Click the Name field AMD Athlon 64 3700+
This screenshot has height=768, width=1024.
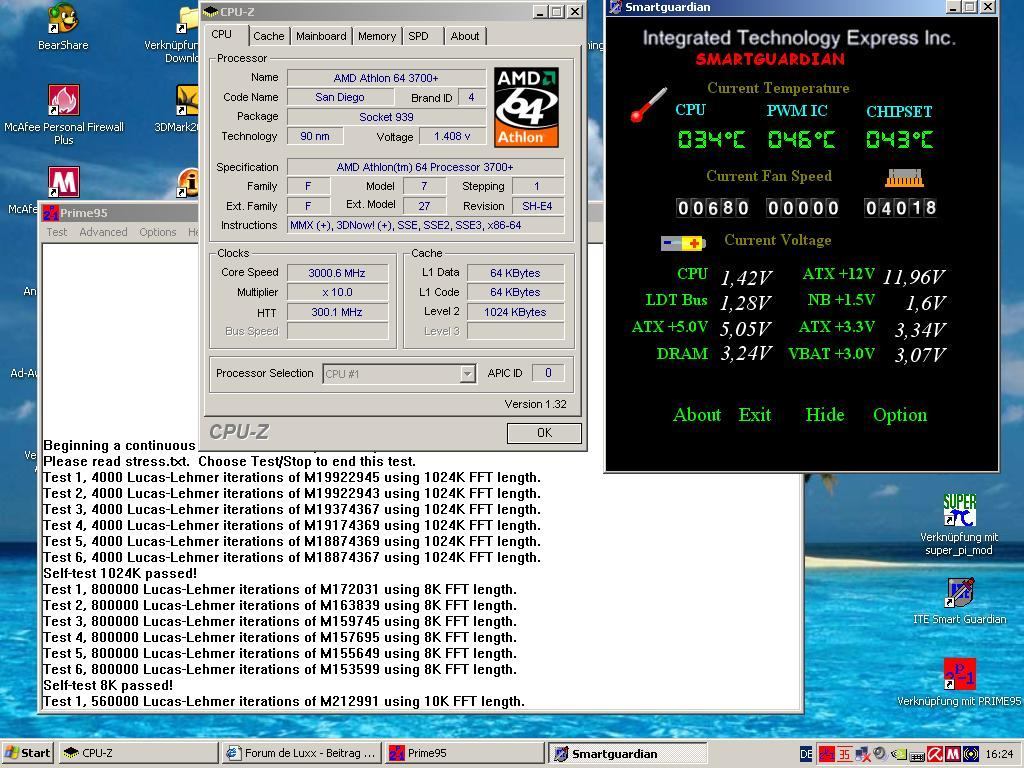[x=386, y=78]
